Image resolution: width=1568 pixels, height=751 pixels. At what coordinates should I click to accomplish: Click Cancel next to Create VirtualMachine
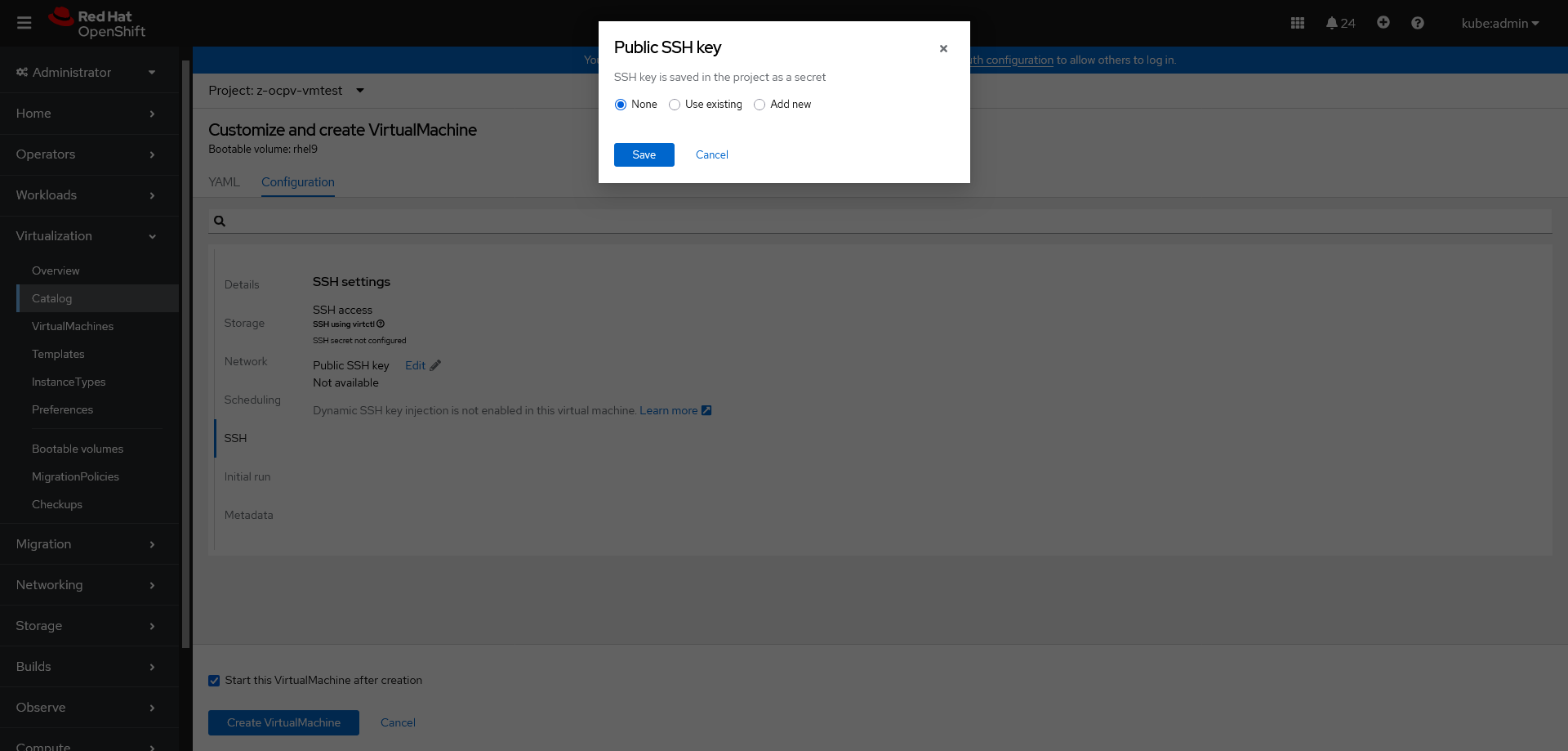tap(398, 723)
